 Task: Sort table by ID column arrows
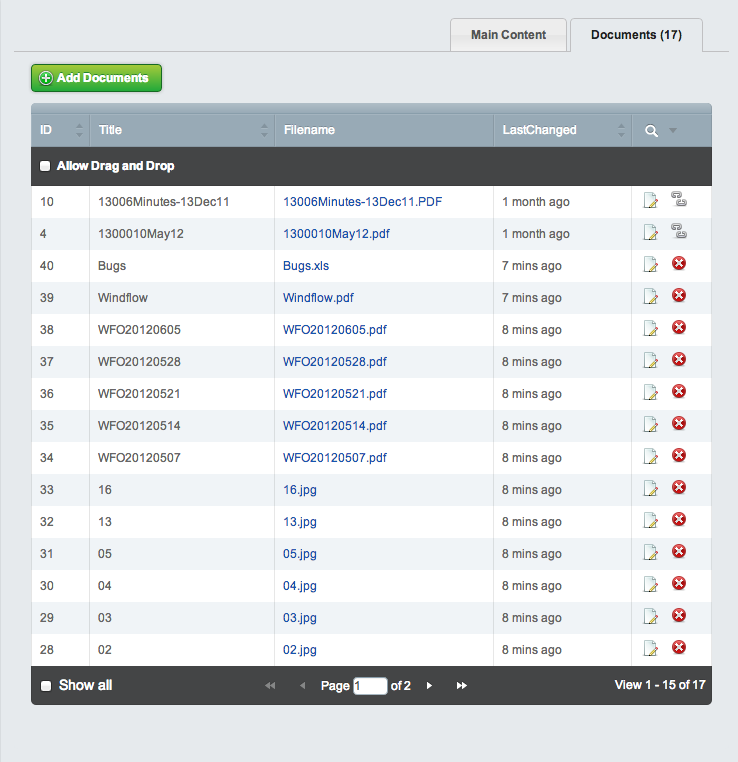click(x=80, y=130)
